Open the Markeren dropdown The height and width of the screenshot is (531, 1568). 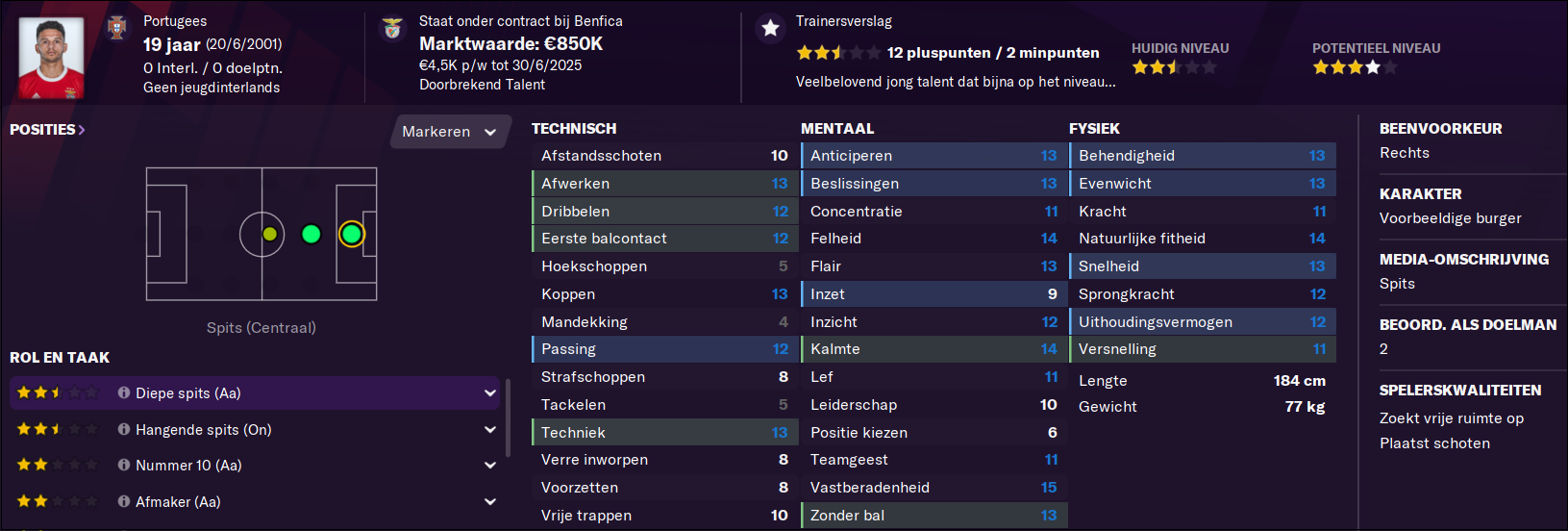pos(449,132)
